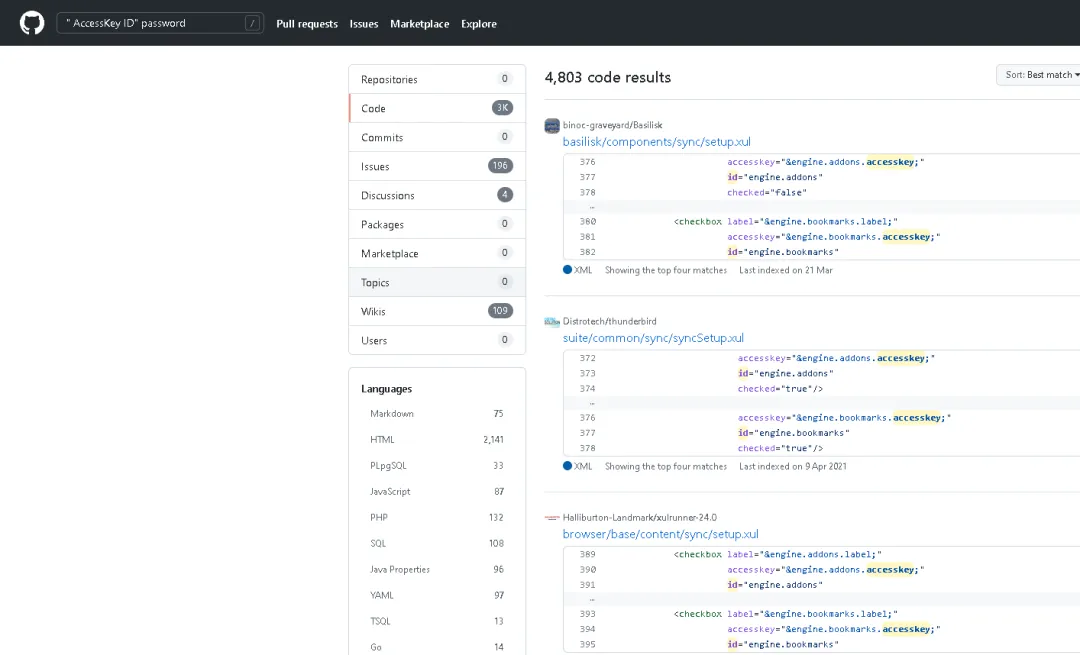This screenshot has height=655, width=1080.
Task: Filter results by PLpgSQL language
Action: (437, 466)
